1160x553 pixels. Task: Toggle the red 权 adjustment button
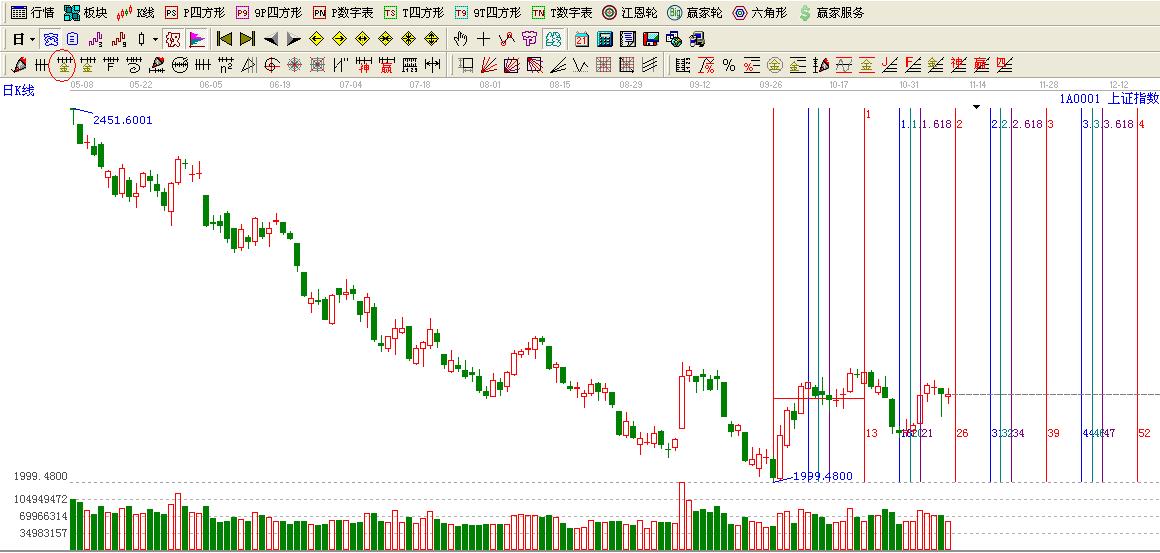172,39
